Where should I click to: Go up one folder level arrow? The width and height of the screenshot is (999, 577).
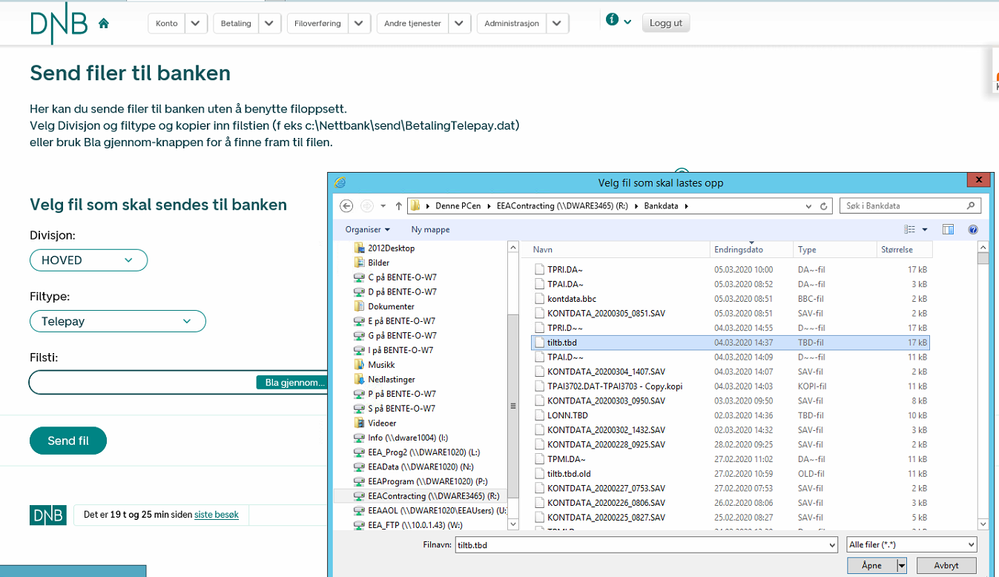click(398, 206)
